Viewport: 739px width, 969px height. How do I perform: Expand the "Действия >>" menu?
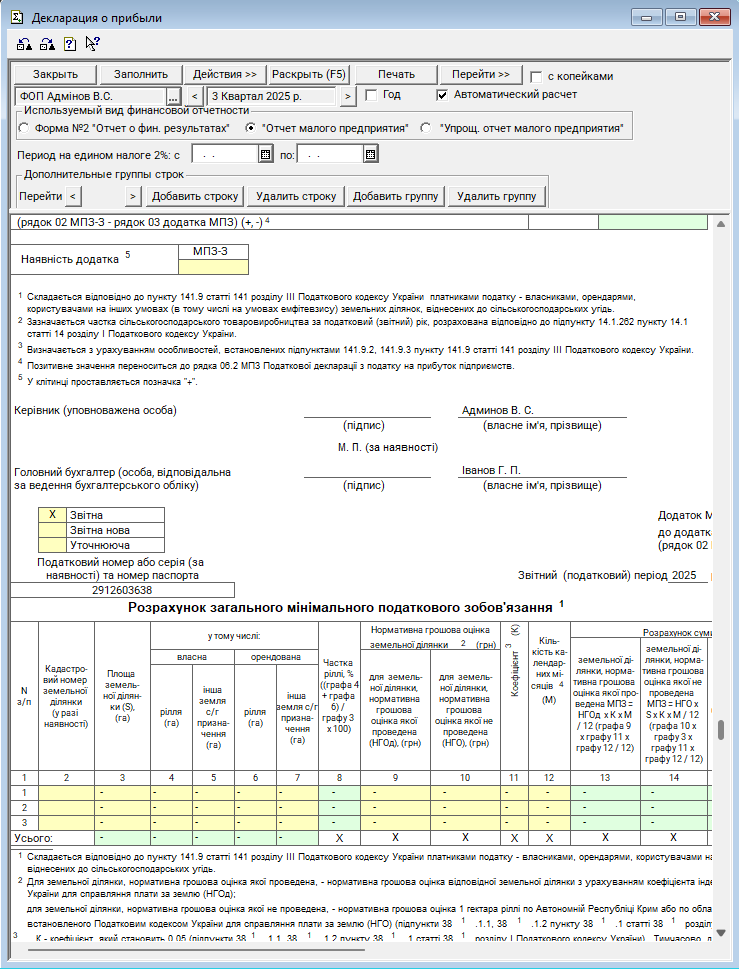(x=225, y=75)
